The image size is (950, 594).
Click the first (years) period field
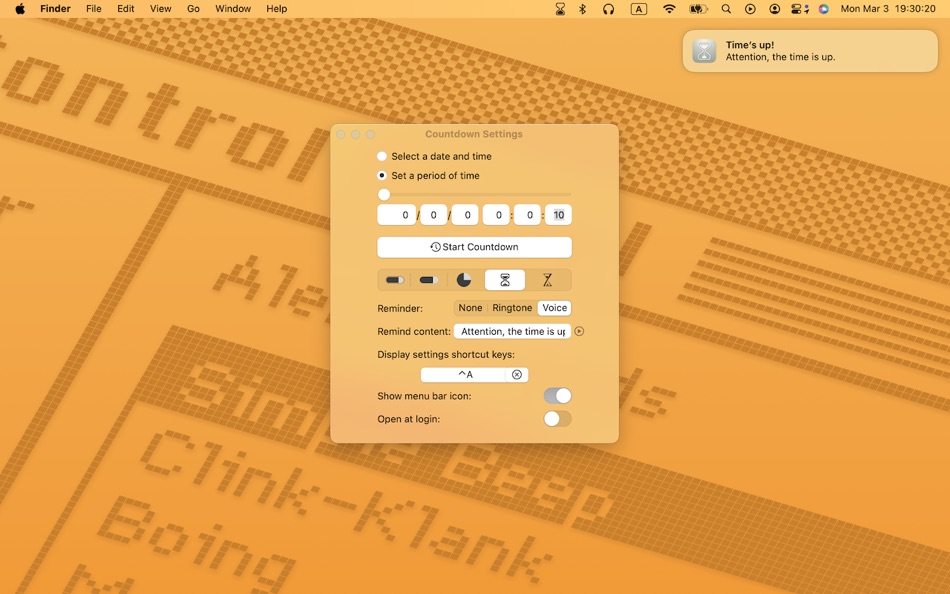pos(396,215)
